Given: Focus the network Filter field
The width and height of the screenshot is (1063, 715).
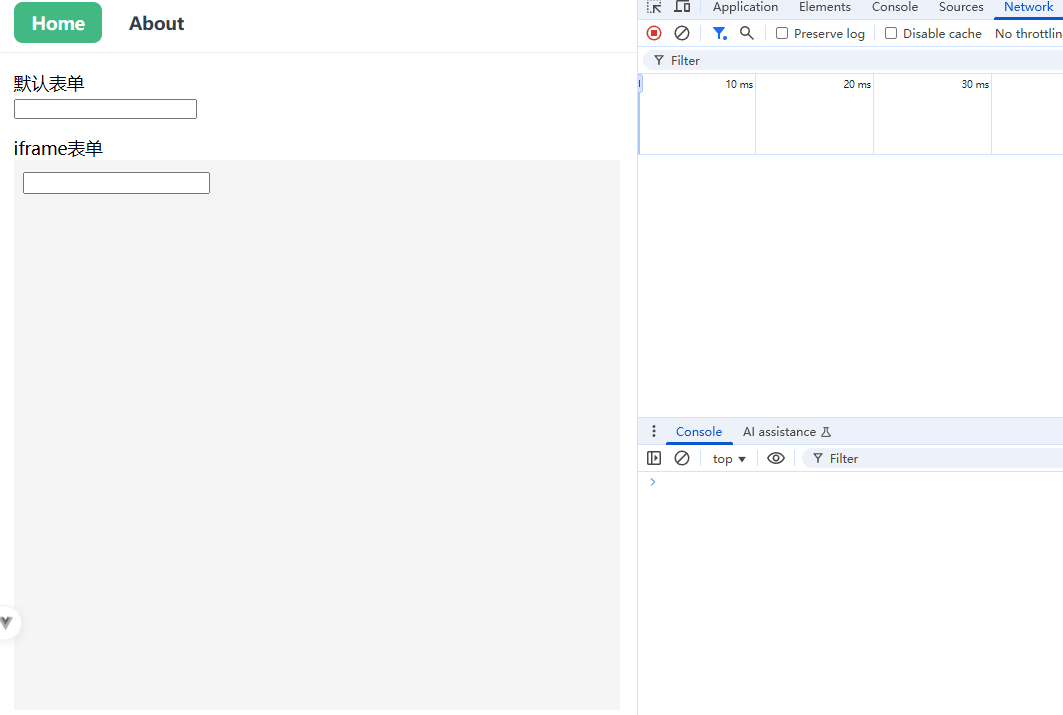Looking at the screenshot, I should click(x=853, y=60).
